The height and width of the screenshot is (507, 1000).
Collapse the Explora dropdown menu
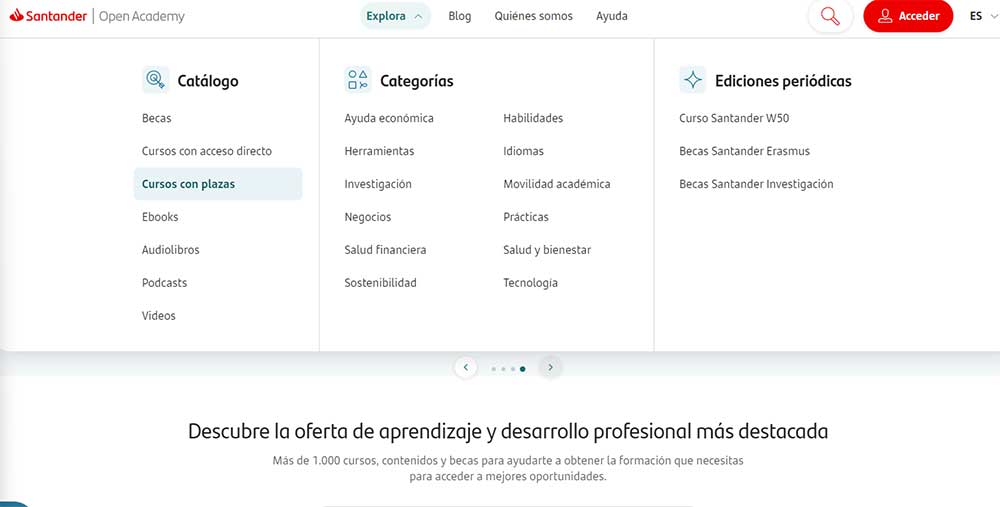click(395, 16)
